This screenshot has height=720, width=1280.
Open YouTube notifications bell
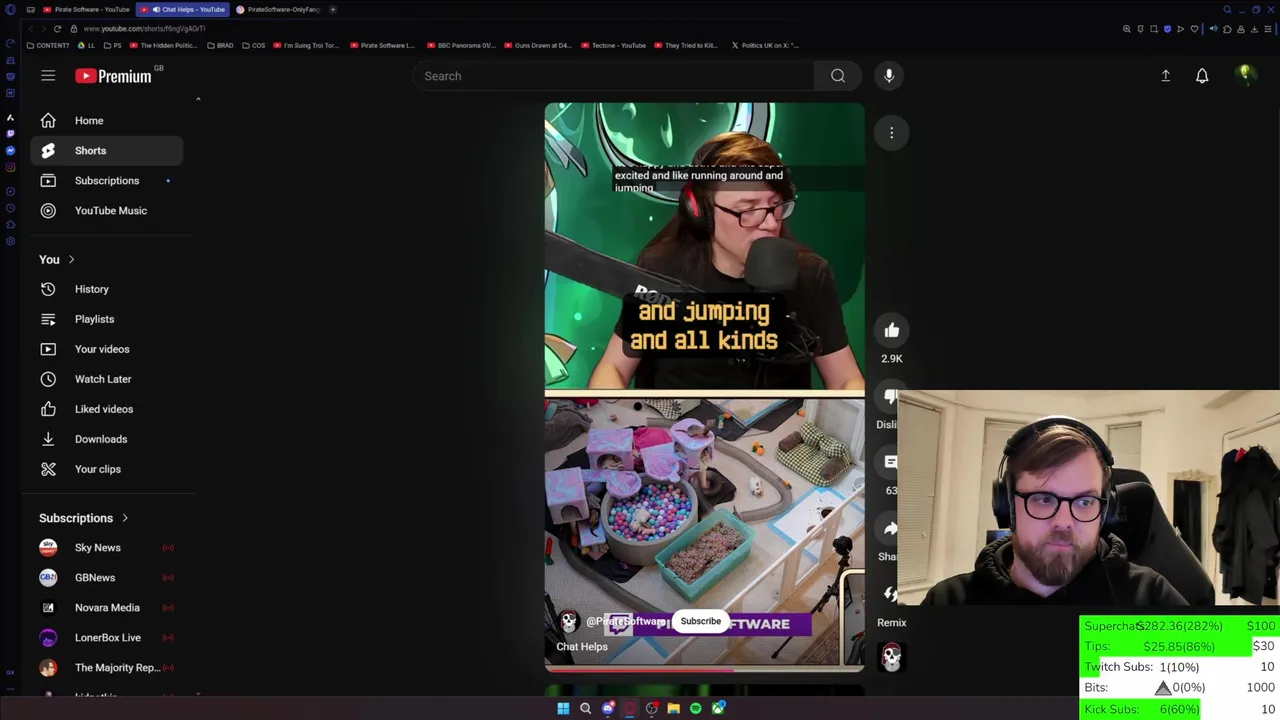click(x=1202, y=76)
